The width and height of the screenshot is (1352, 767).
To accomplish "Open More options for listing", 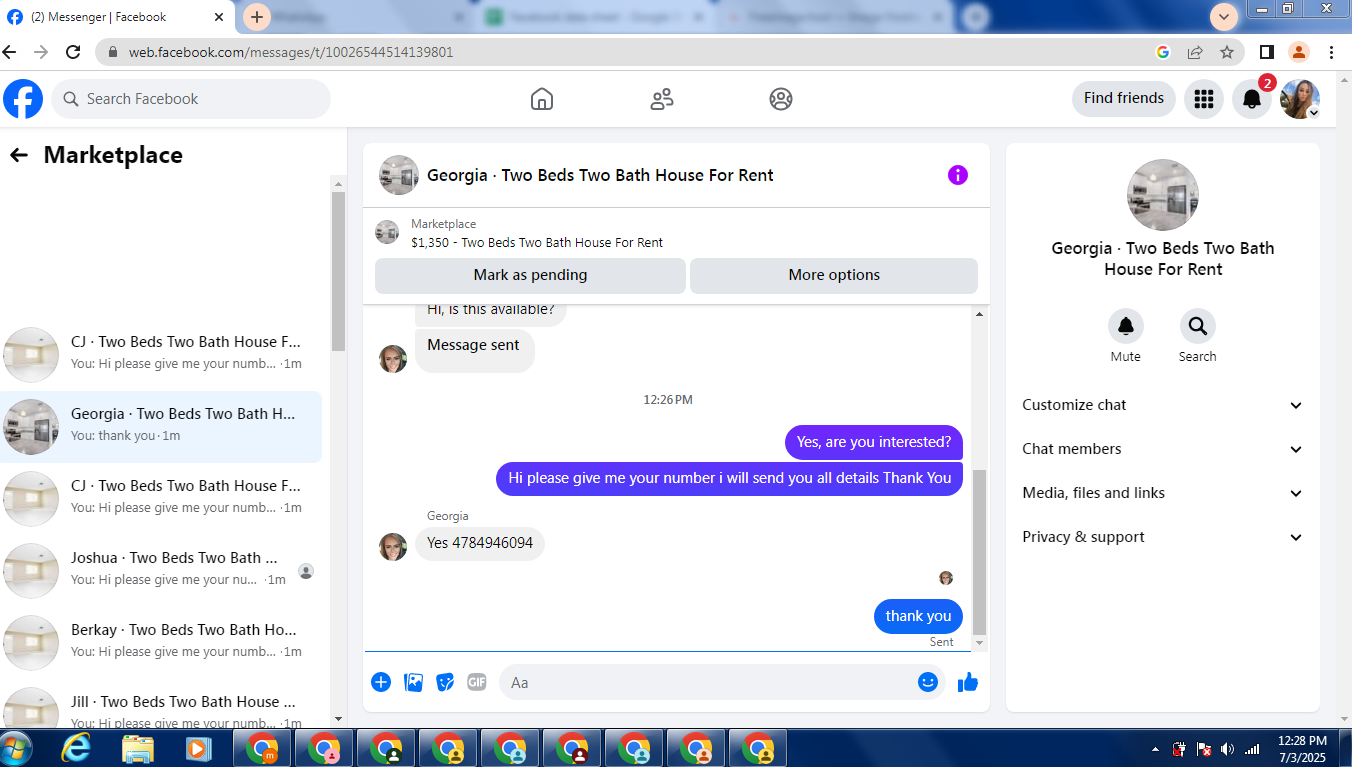I will point(834,275).
